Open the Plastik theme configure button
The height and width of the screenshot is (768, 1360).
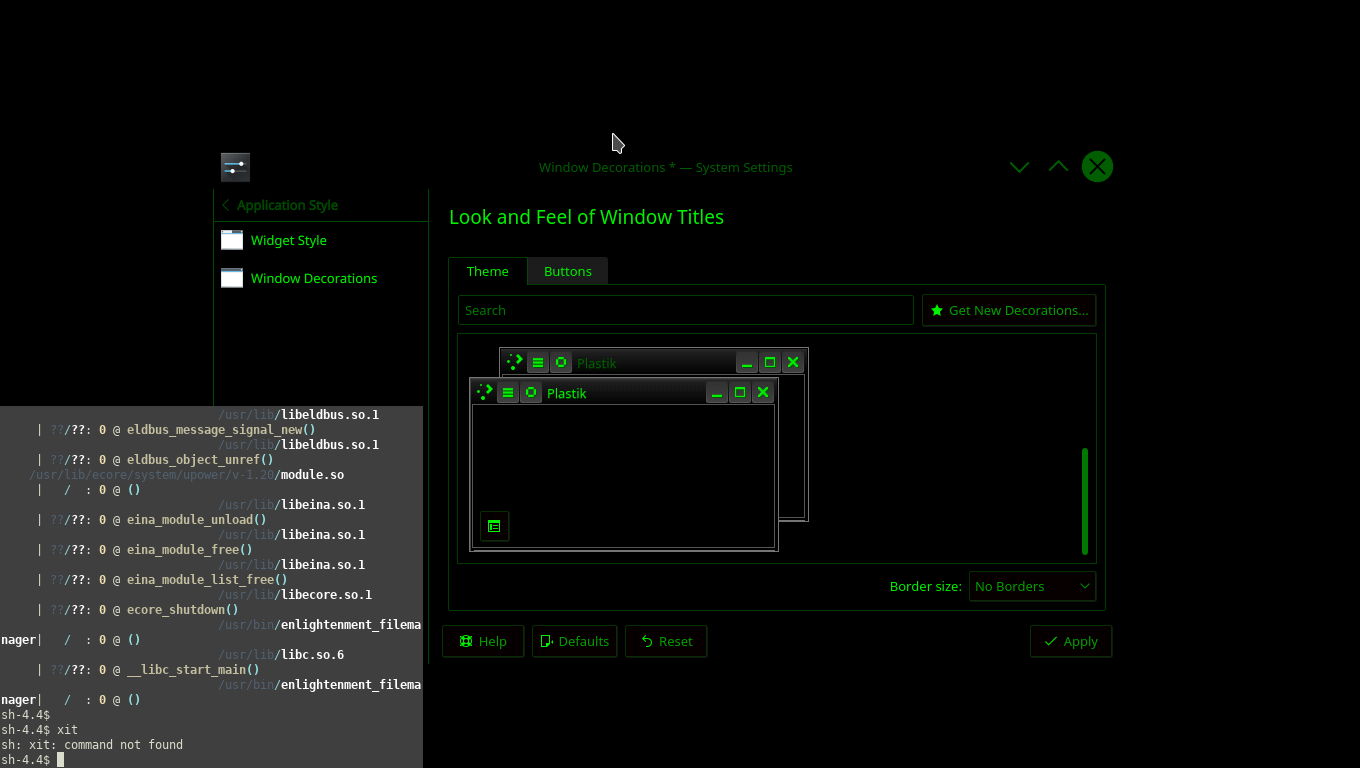(x=494, y=526)
